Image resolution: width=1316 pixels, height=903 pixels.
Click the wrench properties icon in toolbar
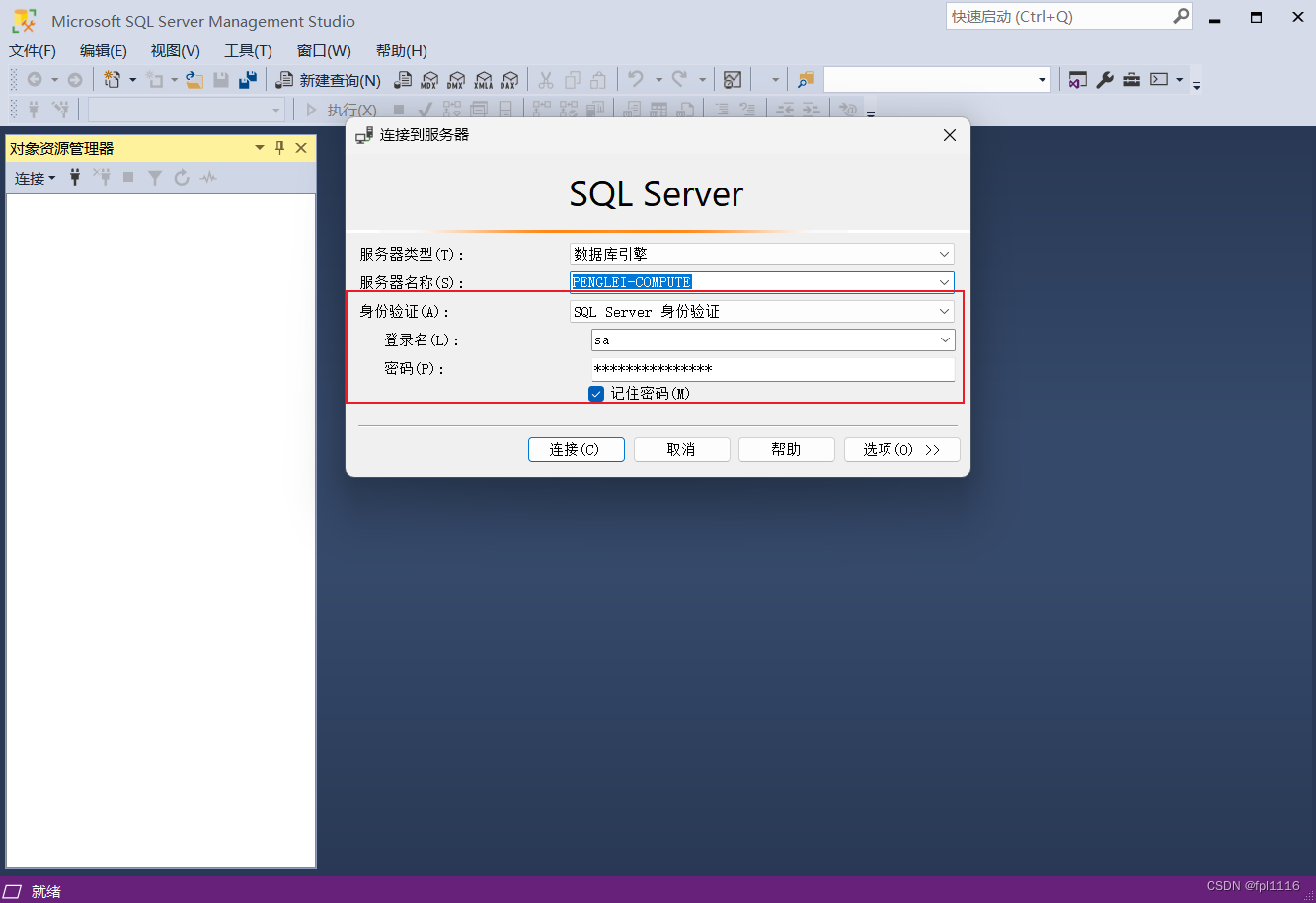[1104, 80]
